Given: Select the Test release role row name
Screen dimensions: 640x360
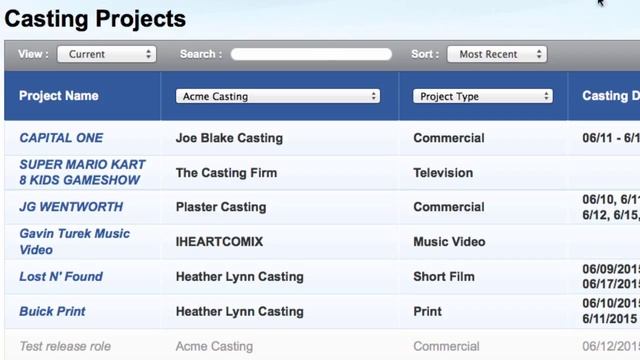Looking at the screenshot, I should tap(65, 346).
